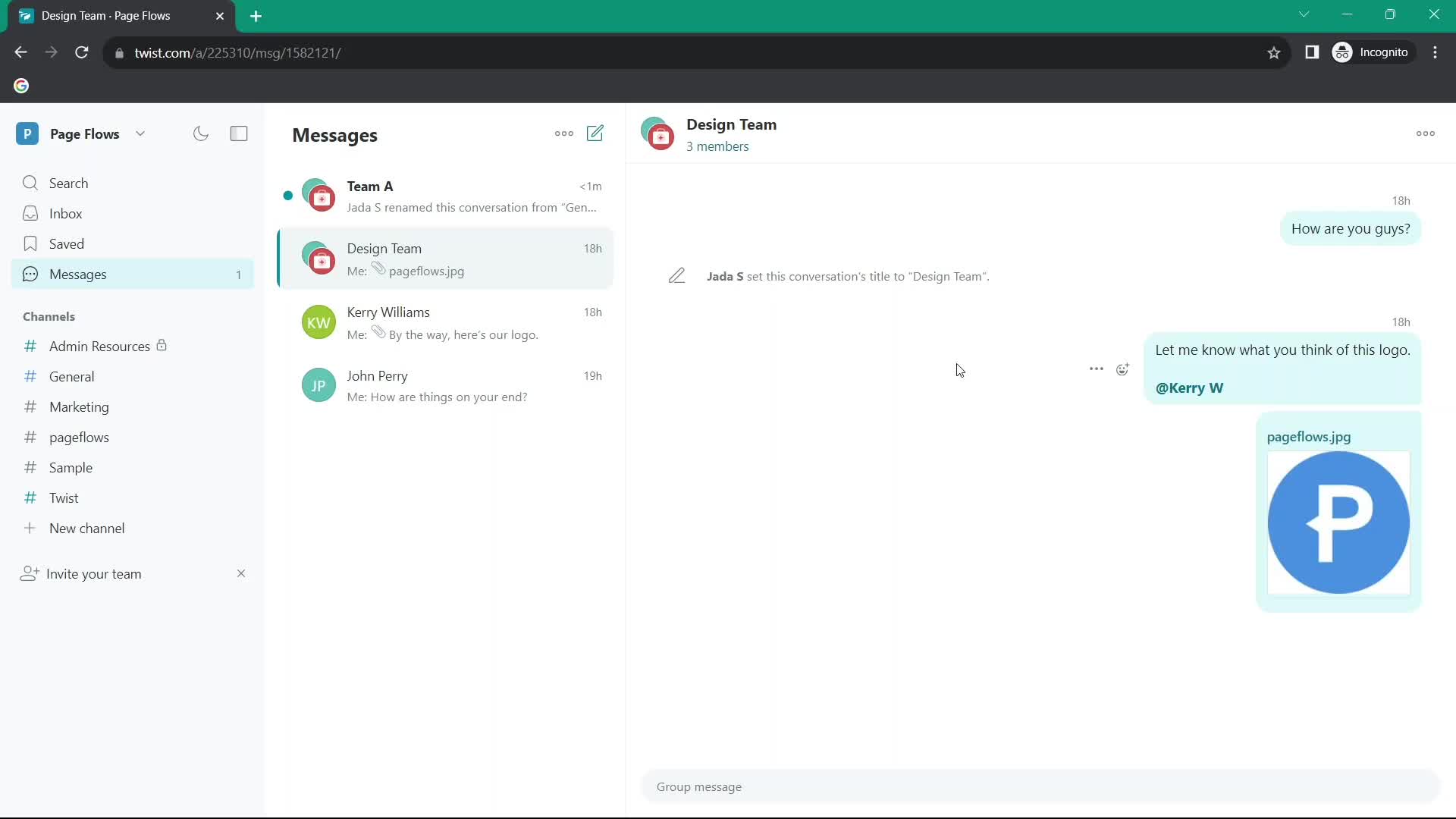Expand the Page Flows workspace dropdown
The height and width of the screenshot is (819, 1456).
(x=140, y=133)
